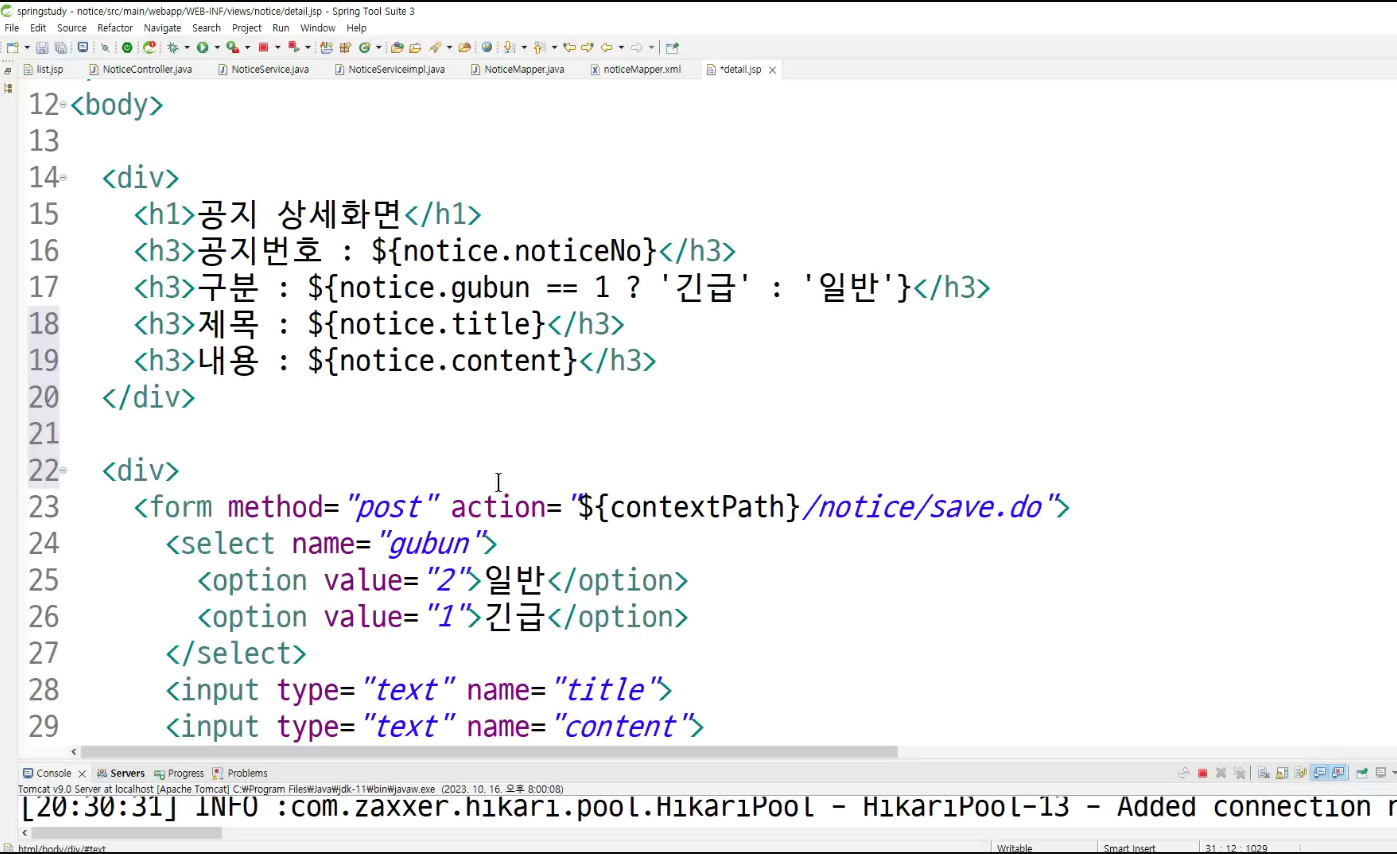Click the Remove All Terminated Launches icon

tap(1239, 773)
